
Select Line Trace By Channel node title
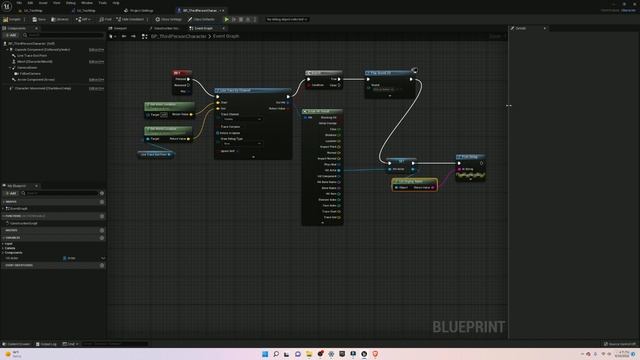tap(253, 90)
